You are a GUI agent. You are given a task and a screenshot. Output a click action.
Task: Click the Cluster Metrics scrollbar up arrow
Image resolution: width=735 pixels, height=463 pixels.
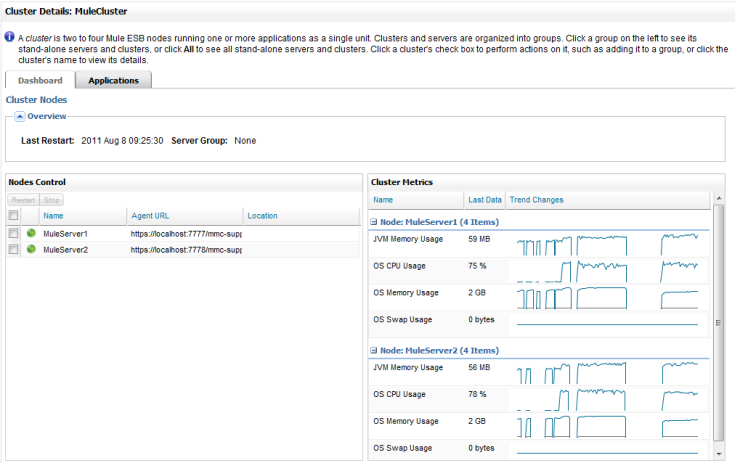pos(719,199)
